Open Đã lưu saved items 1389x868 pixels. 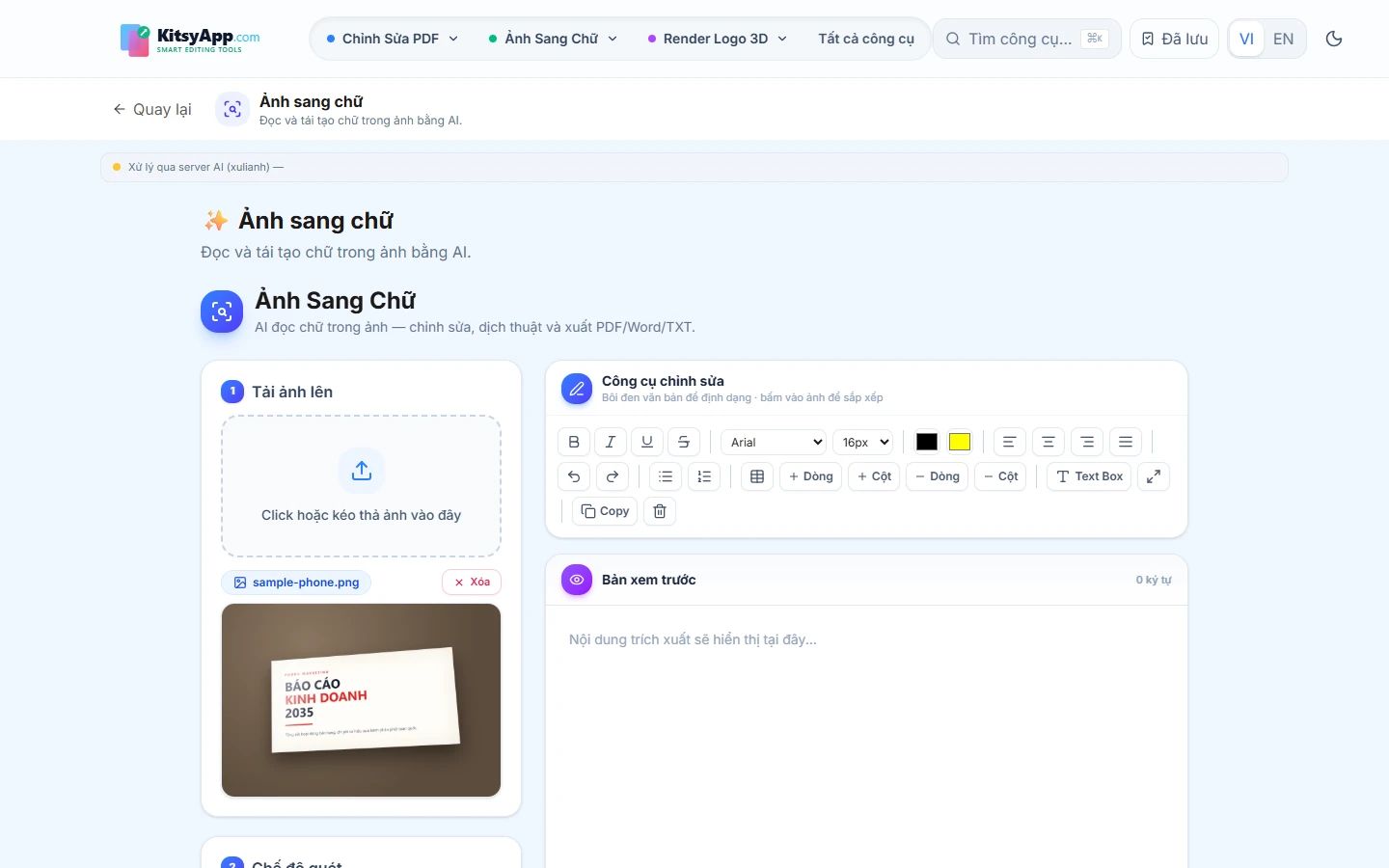[x=1174, y=39]
